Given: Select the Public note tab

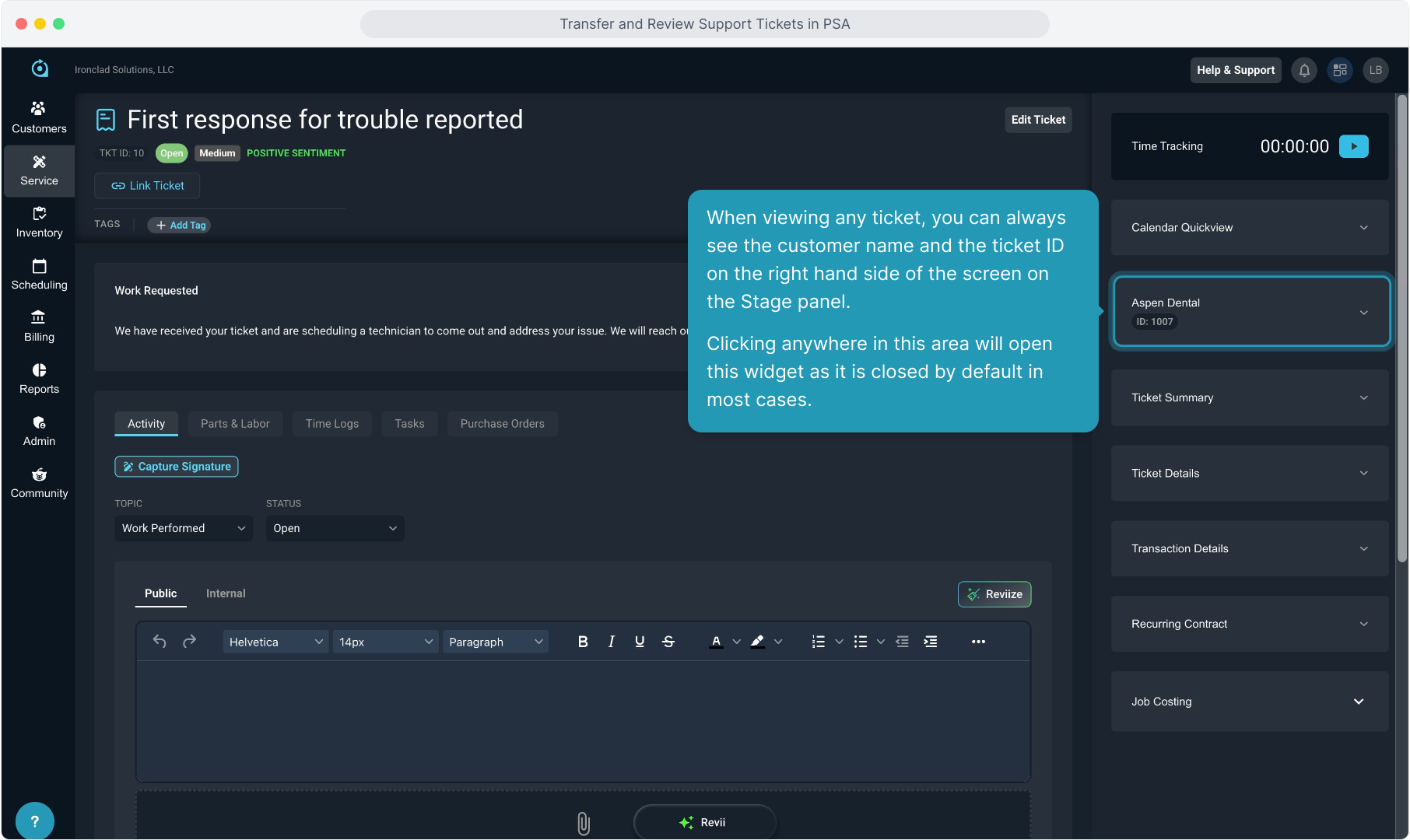Looking at the screenshot, I should 160,593.
